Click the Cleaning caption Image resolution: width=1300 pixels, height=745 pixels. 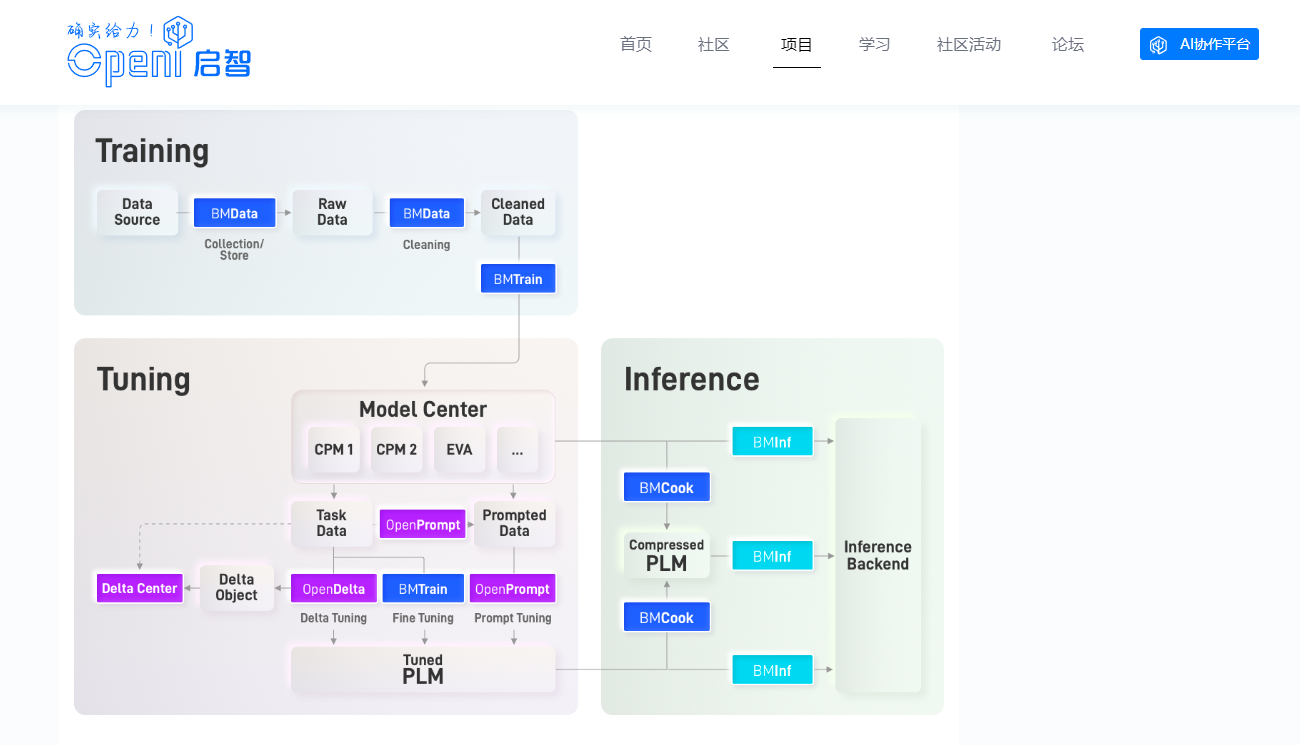426,245
